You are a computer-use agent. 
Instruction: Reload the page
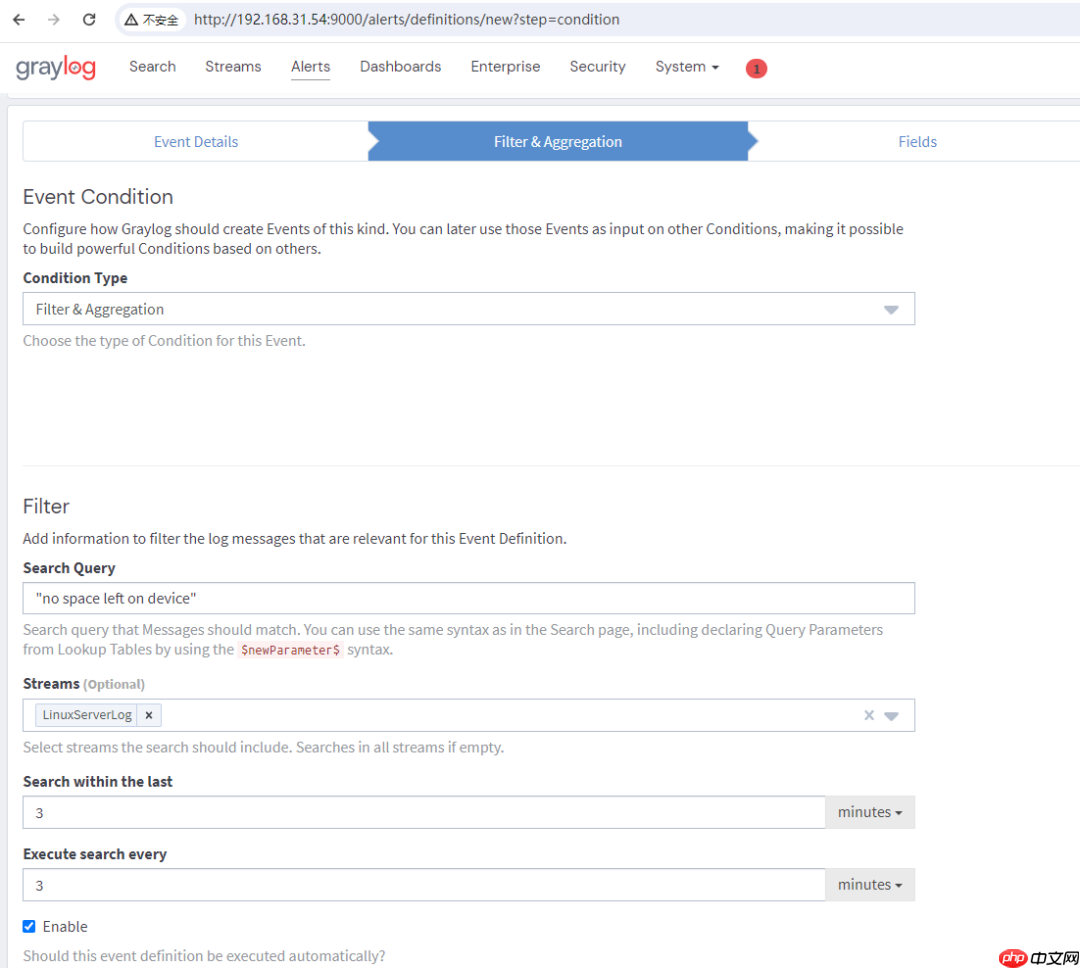point(89,19)
